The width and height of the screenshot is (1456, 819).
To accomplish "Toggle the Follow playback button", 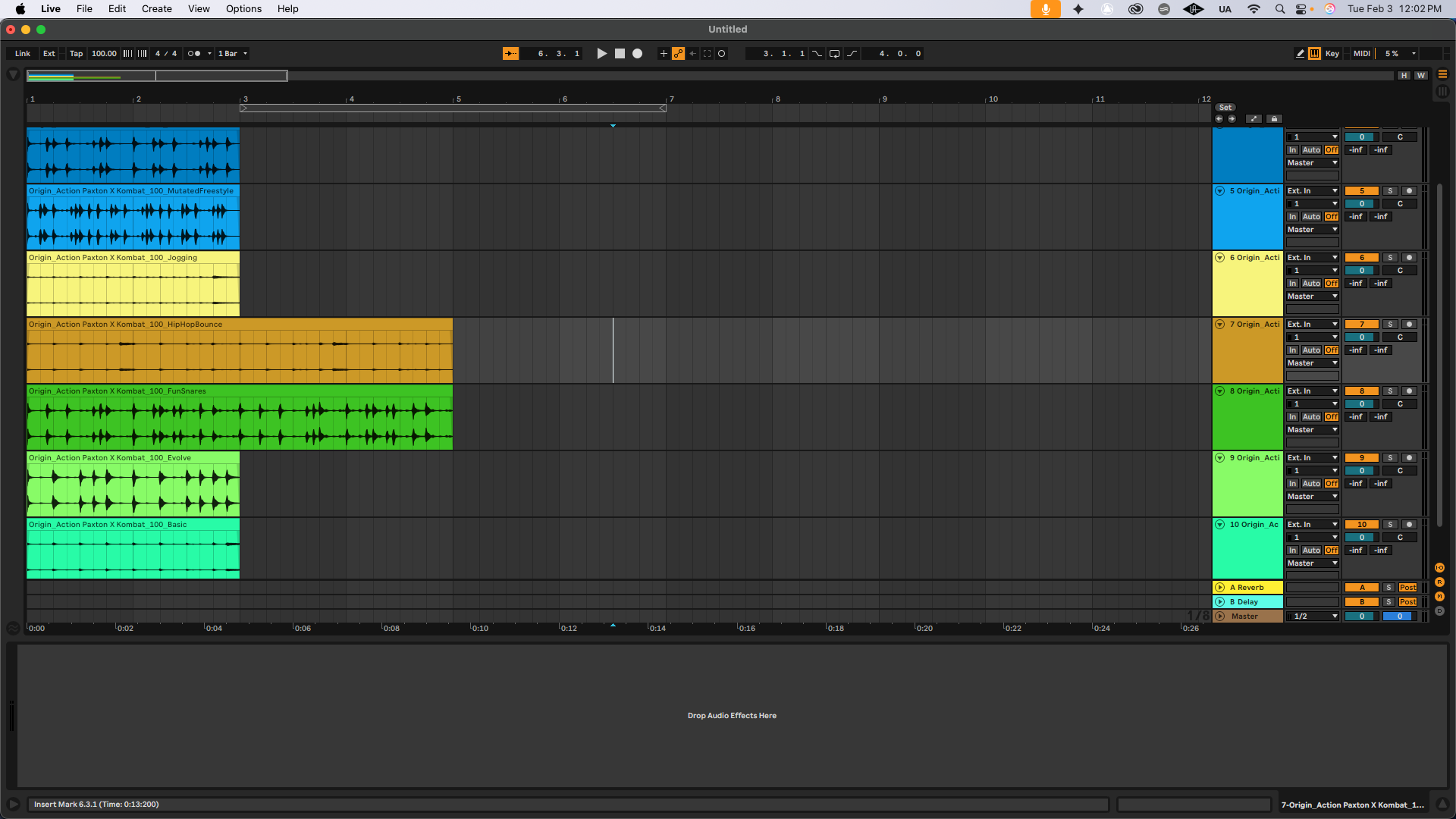I will pyautogui.click(x=510, y=54).
